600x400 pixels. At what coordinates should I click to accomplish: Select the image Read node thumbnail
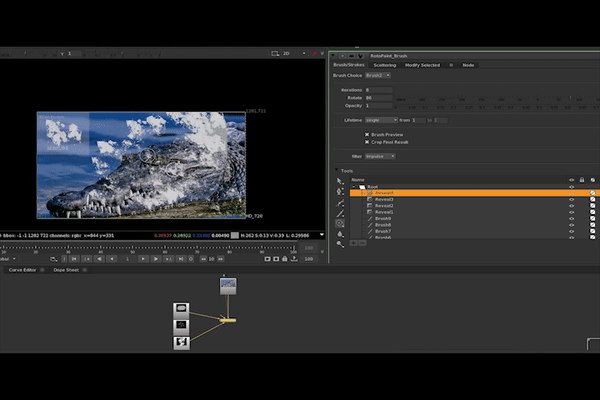(x=228, y=286)
